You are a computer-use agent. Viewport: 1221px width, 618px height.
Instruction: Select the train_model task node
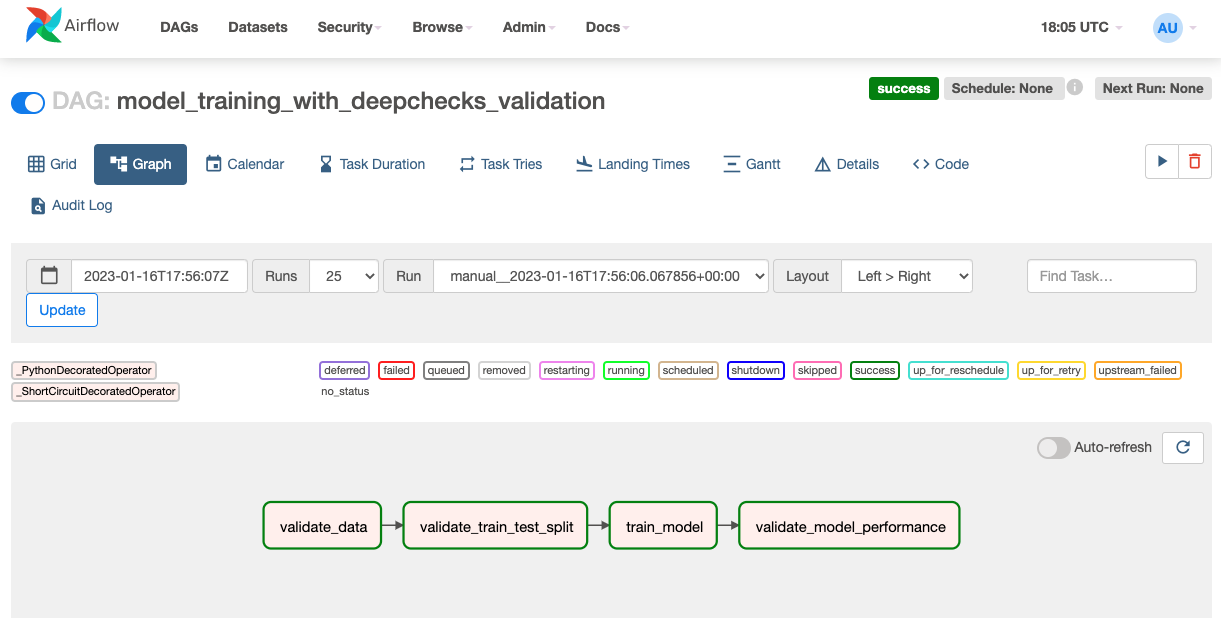tap(664, 526)
